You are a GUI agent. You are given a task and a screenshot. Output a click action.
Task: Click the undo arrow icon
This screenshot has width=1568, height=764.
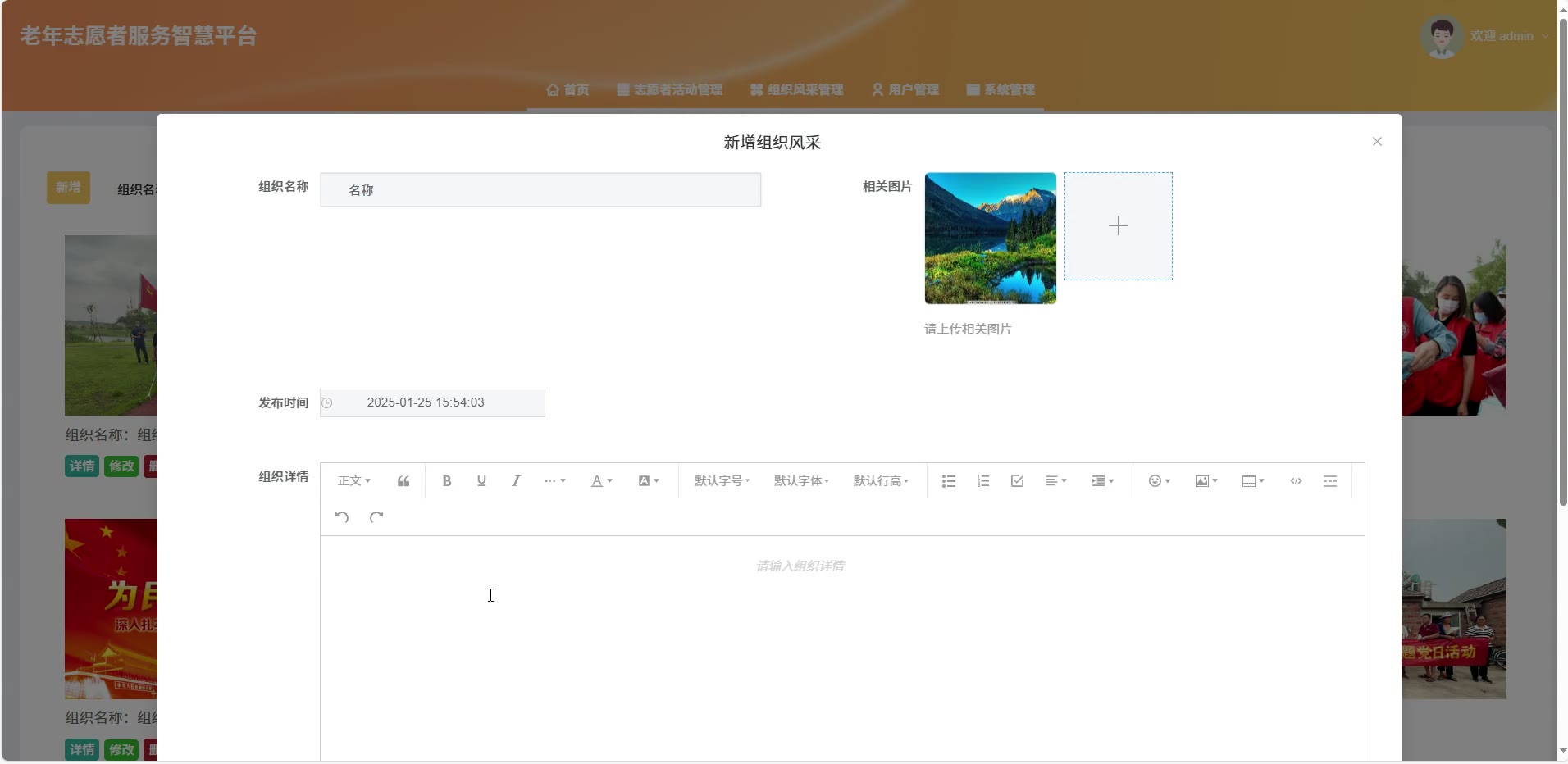(342, 517)
